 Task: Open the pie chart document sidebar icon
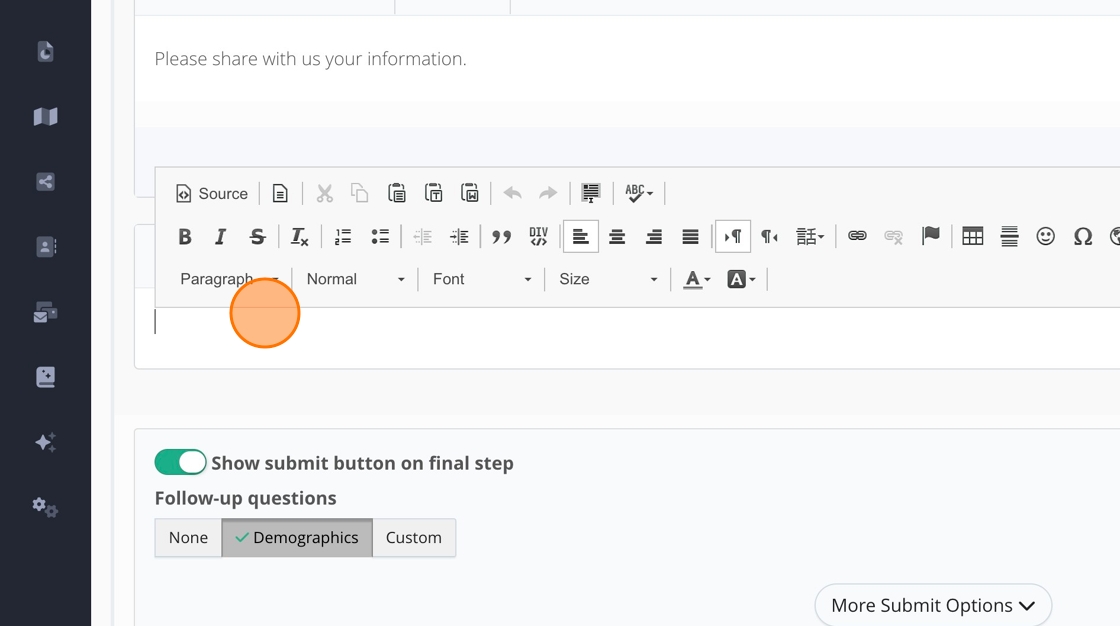[46, 51]
